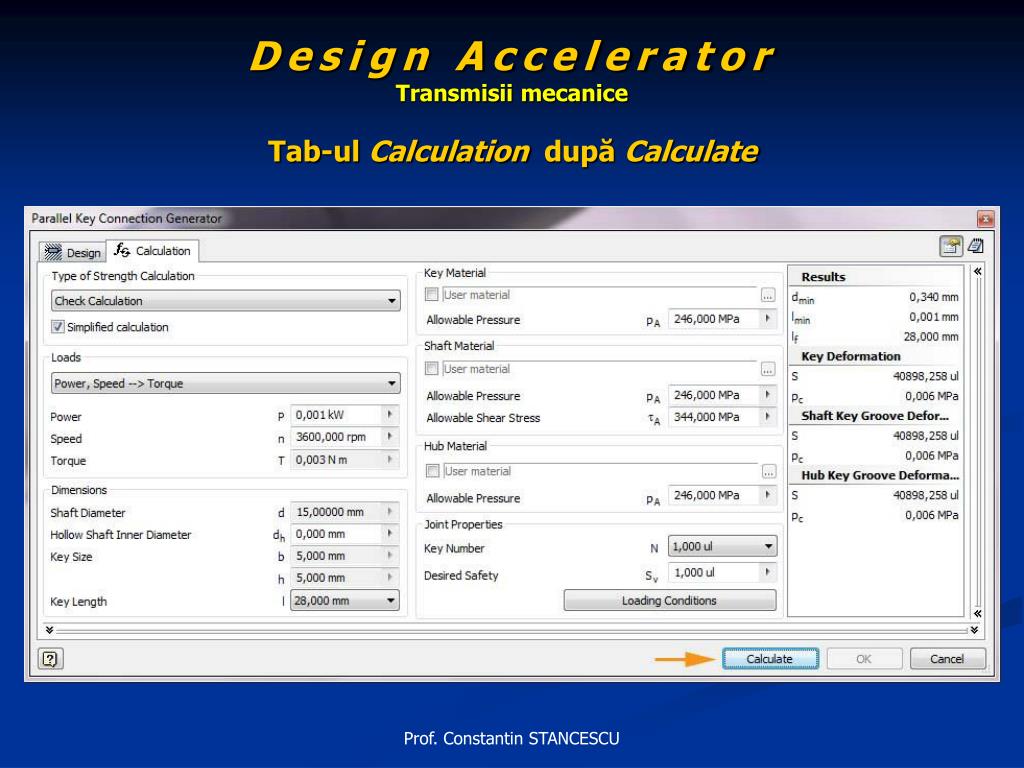This screenshot has width=1024, height=768.
Task: Click the results report icon top right
Action: [x=976, y=246]
